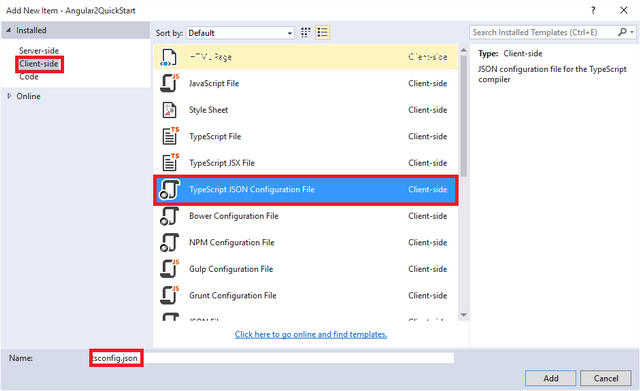Click Client-side type in Style Sheet row
Viewport: 640px width, 391px height.
(427, 110)
